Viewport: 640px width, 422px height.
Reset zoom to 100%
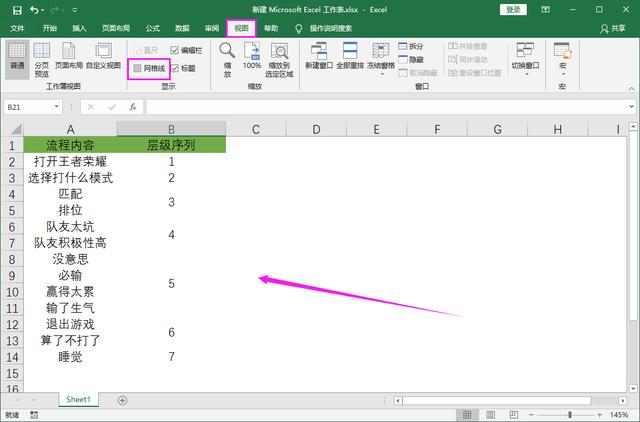[252, 56]
